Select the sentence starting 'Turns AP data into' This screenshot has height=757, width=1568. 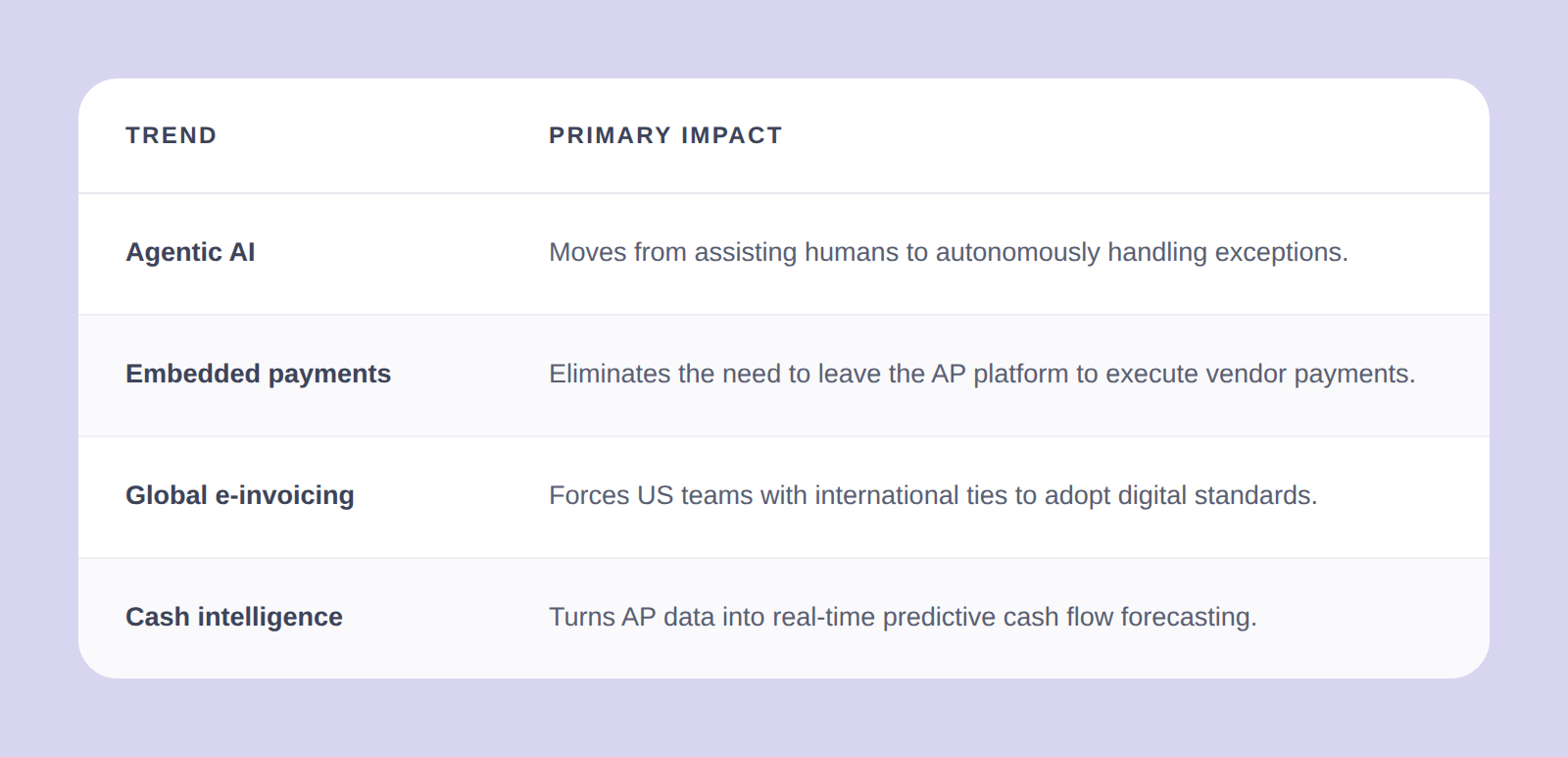click(x=903, y=617)
